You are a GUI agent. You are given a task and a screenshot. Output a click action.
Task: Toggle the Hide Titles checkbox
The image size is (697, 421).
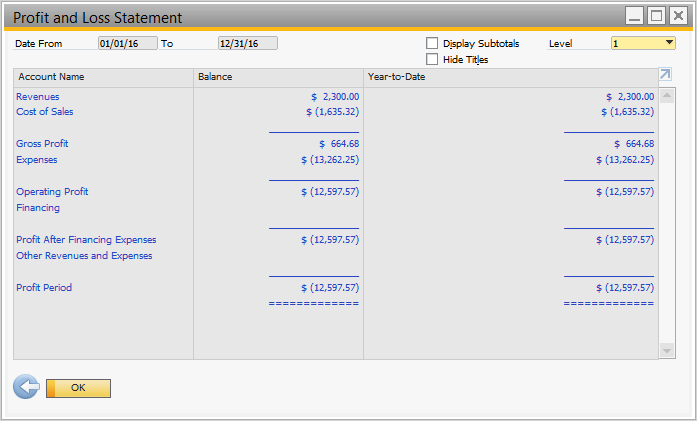click(x=432, y=59)
